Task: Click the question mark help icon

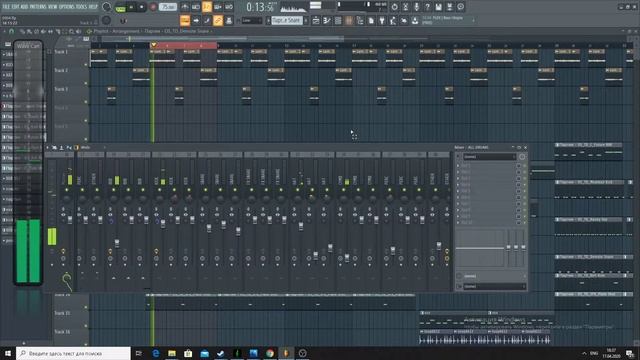Action: (427, 7)
